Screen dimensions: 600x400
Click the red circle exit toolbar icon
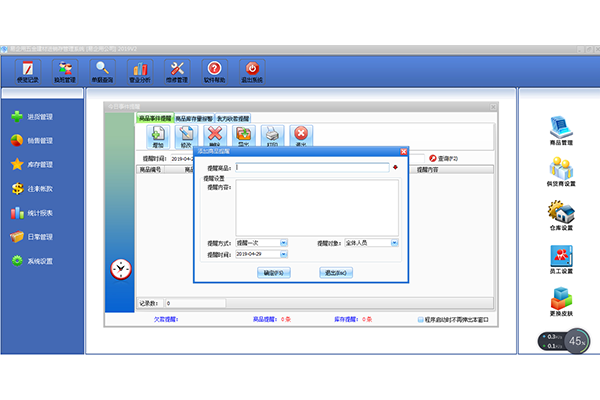click(x=301, y=136)
